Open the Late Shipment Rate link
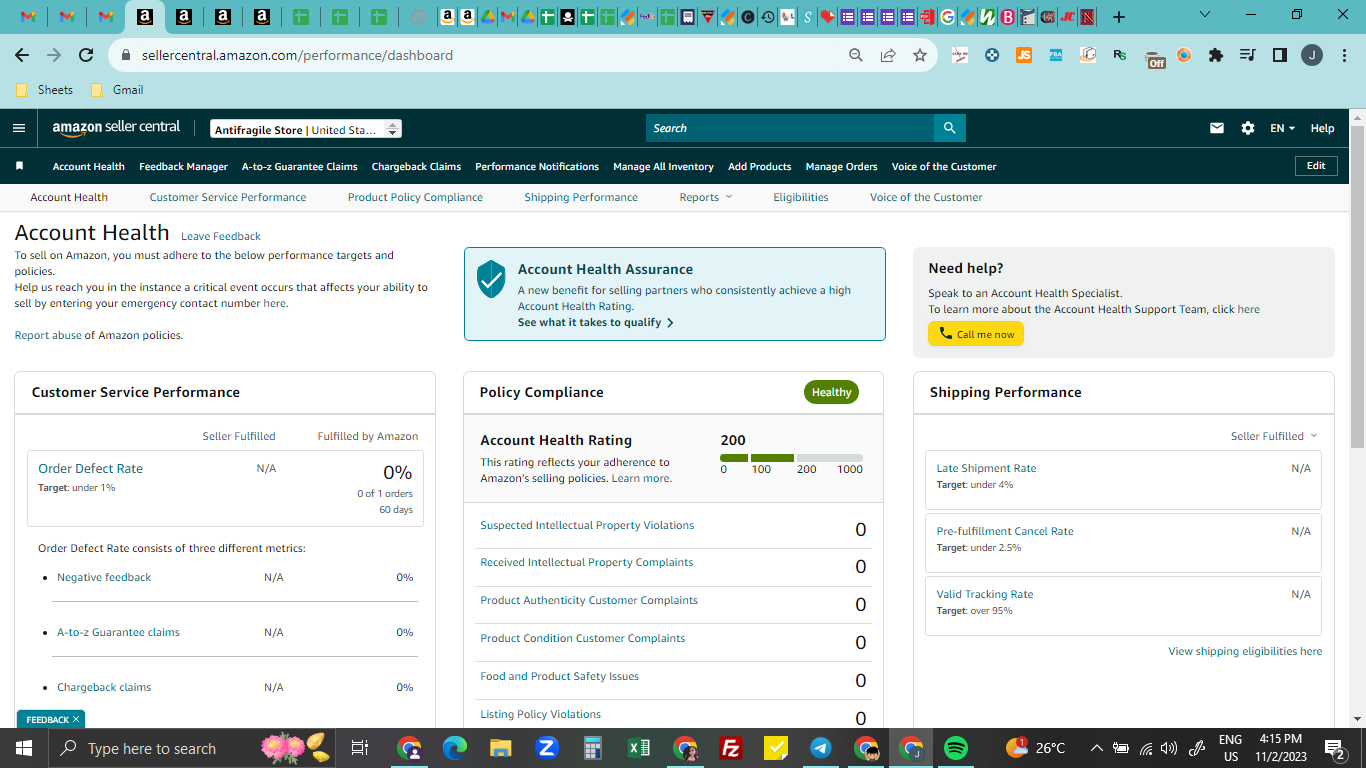1366x768 pixels. 986,468
